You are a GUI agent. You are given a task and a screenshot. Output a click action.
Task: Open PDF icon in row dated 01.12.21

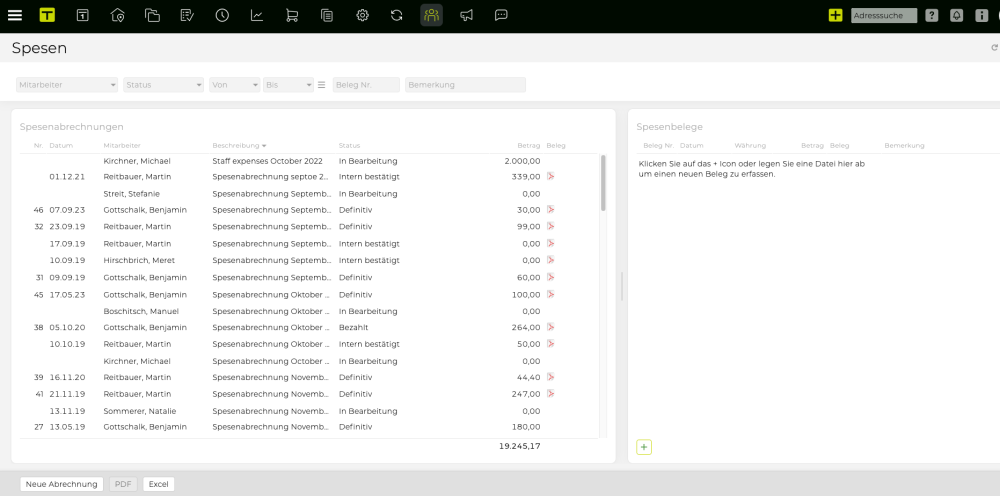550,177
